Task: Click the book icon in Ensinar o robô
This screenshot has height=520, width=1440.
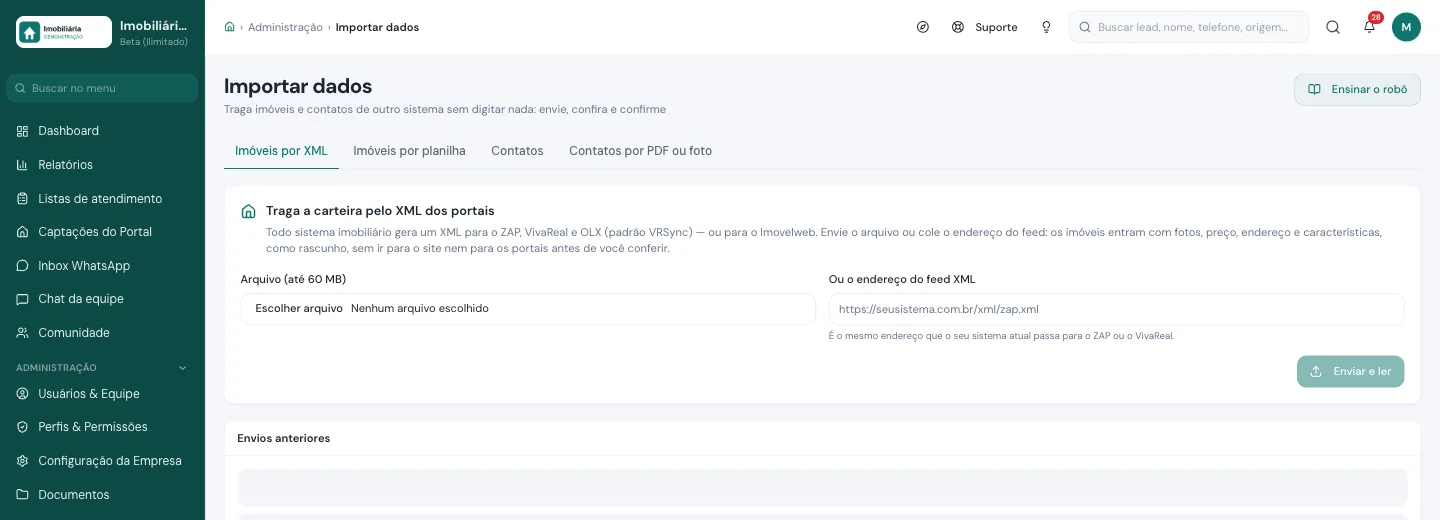Action: coord(1315,89)
